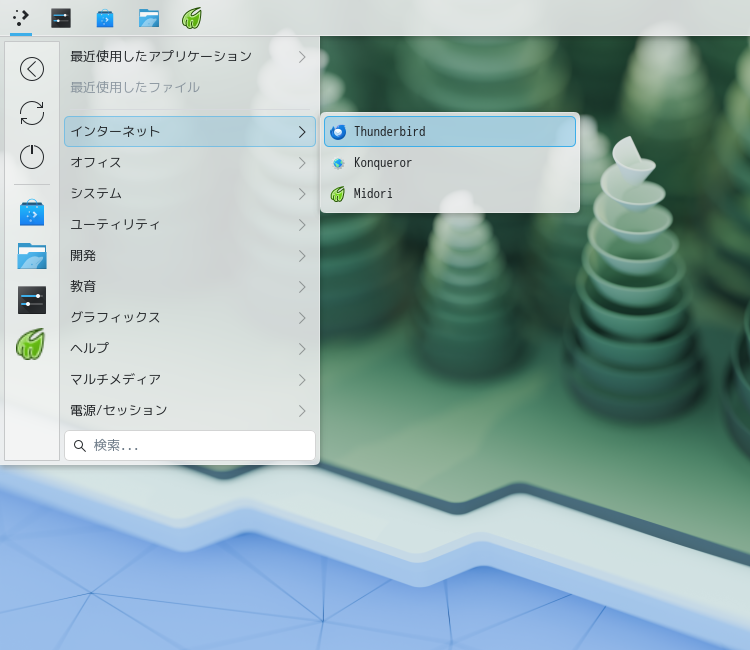This screenshot has width=750, height=650.
Task: Expand the システム category
Action: coord(190,194)
